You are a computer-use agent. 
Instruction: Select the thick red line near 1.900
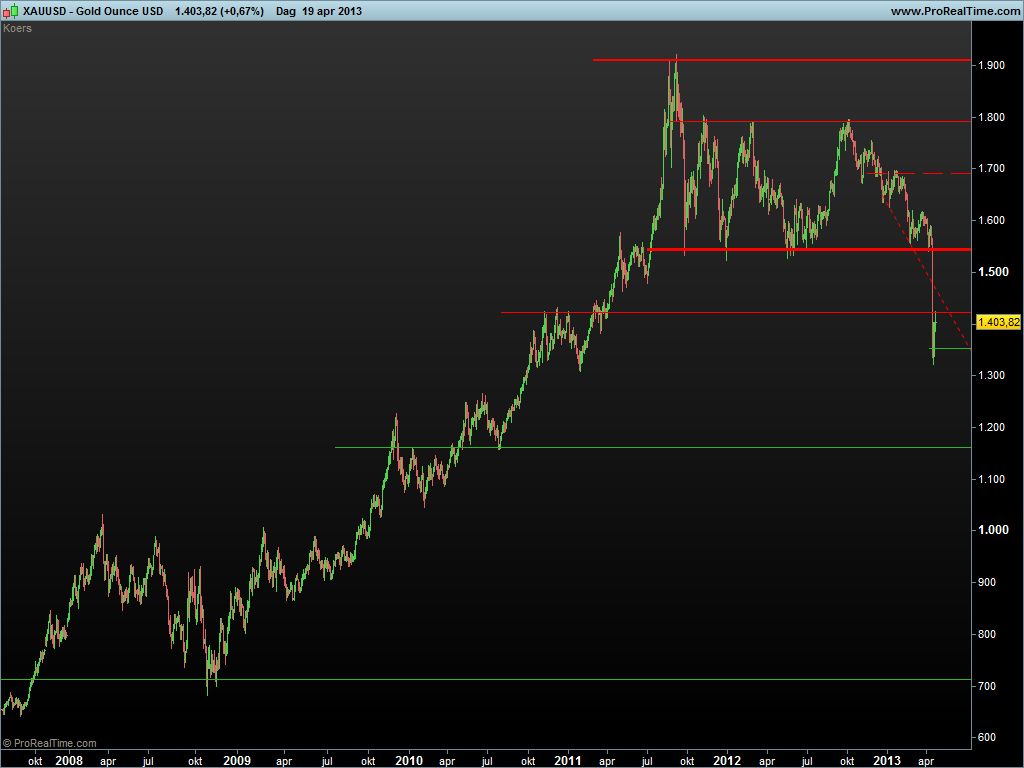(x=780, y=60)
